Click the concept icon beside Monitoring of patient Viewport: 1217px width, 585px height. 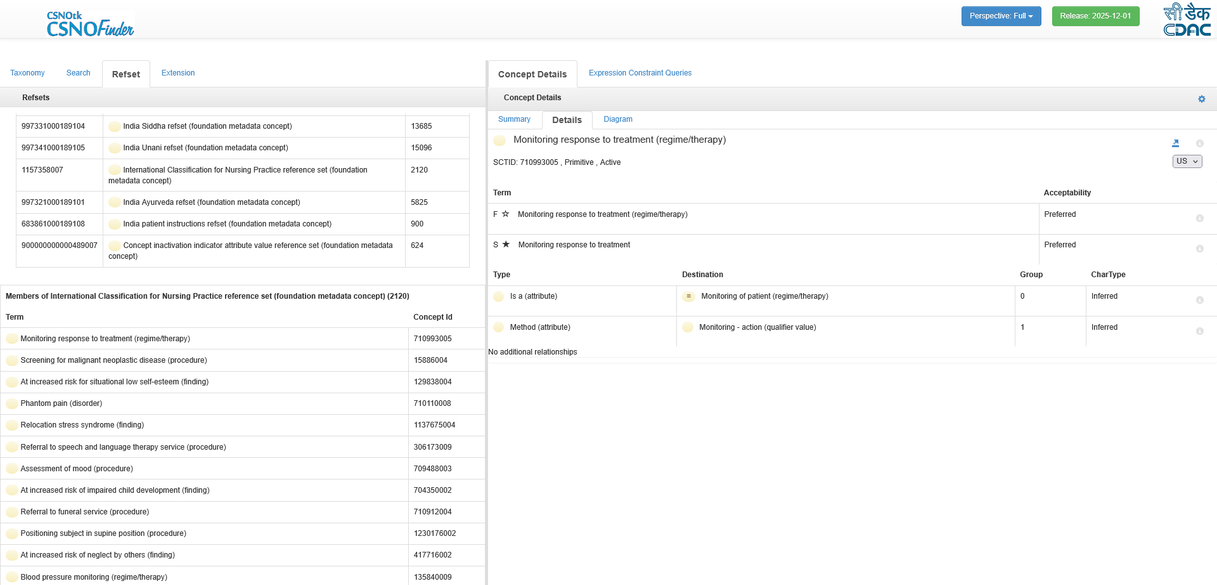688,297
